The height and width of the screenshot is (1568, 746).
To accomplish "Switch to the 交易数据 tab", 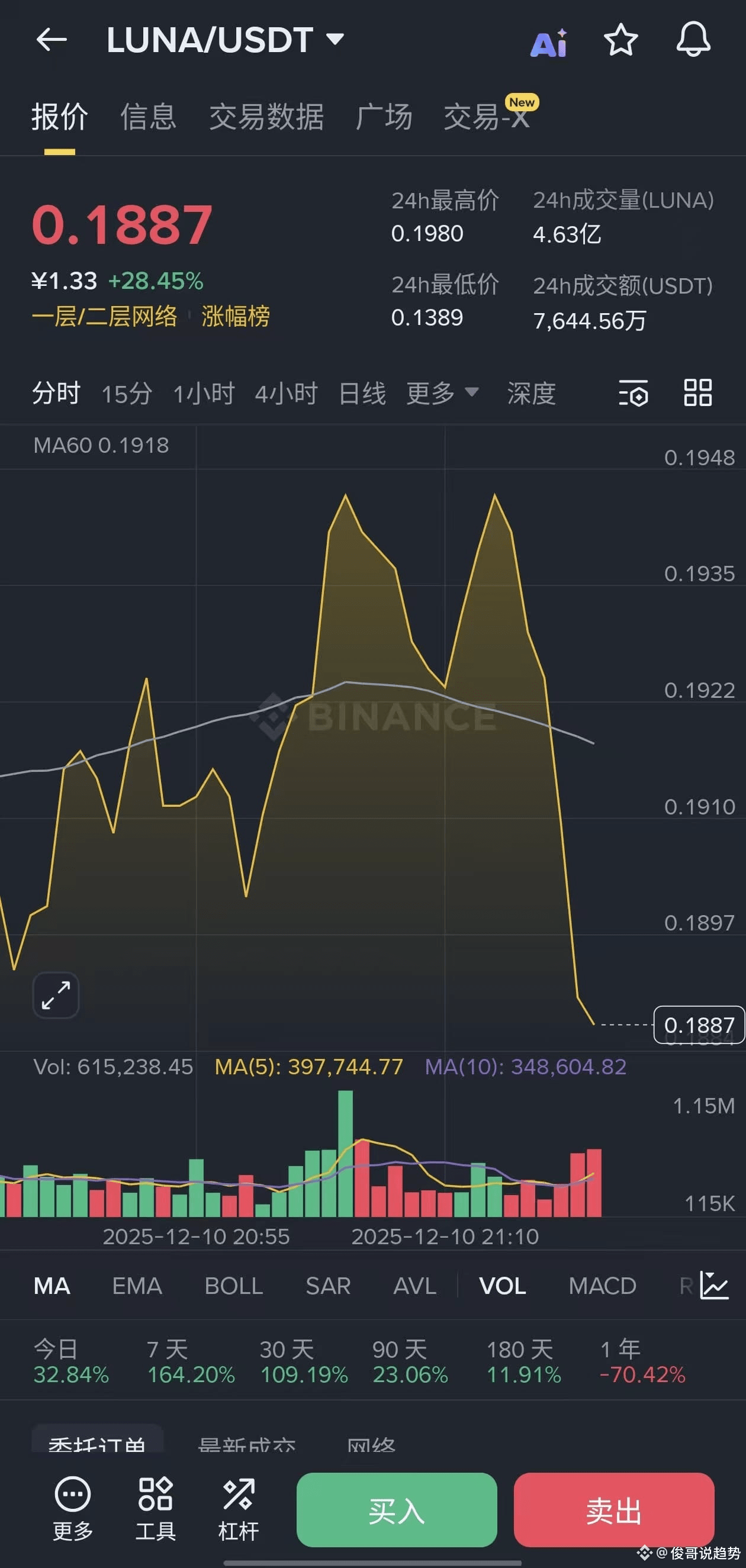I will click(266, 116).
